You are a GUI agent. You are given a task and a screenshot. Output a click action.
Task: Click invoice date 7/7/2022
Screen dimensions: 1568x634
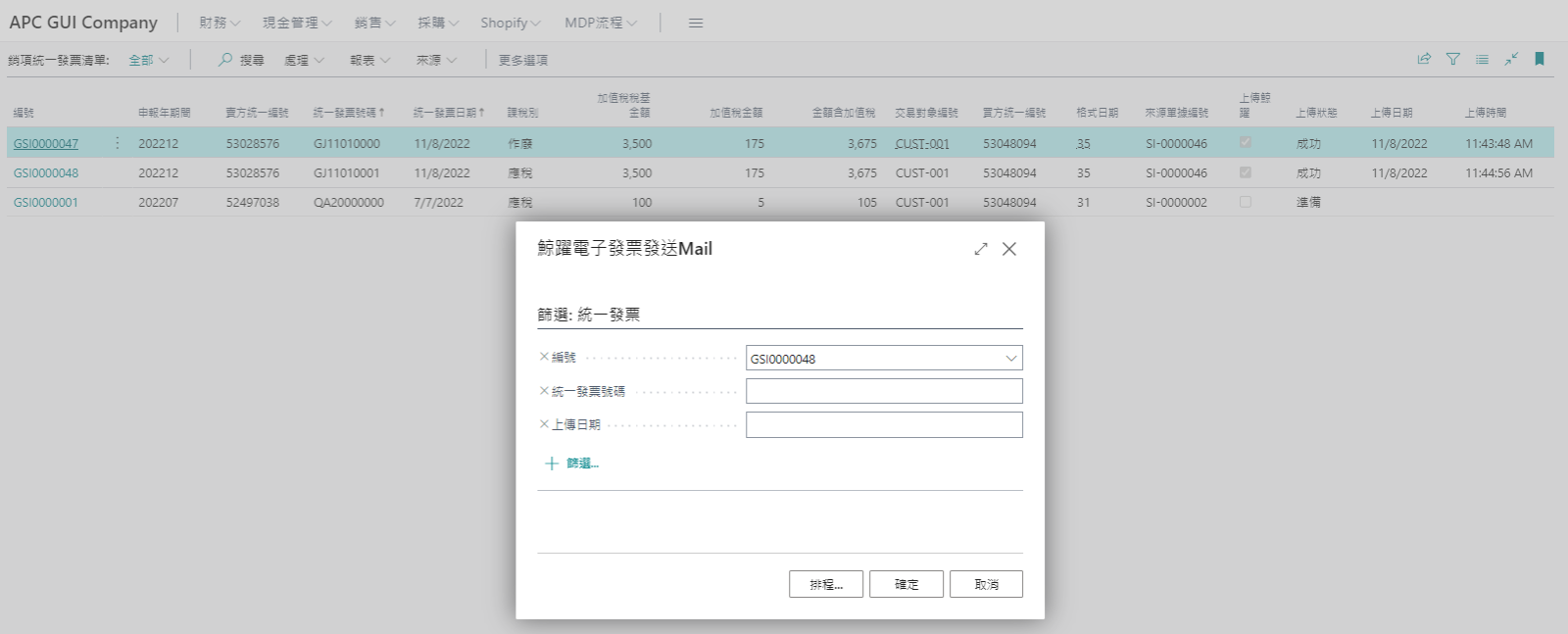coord(439,202)
